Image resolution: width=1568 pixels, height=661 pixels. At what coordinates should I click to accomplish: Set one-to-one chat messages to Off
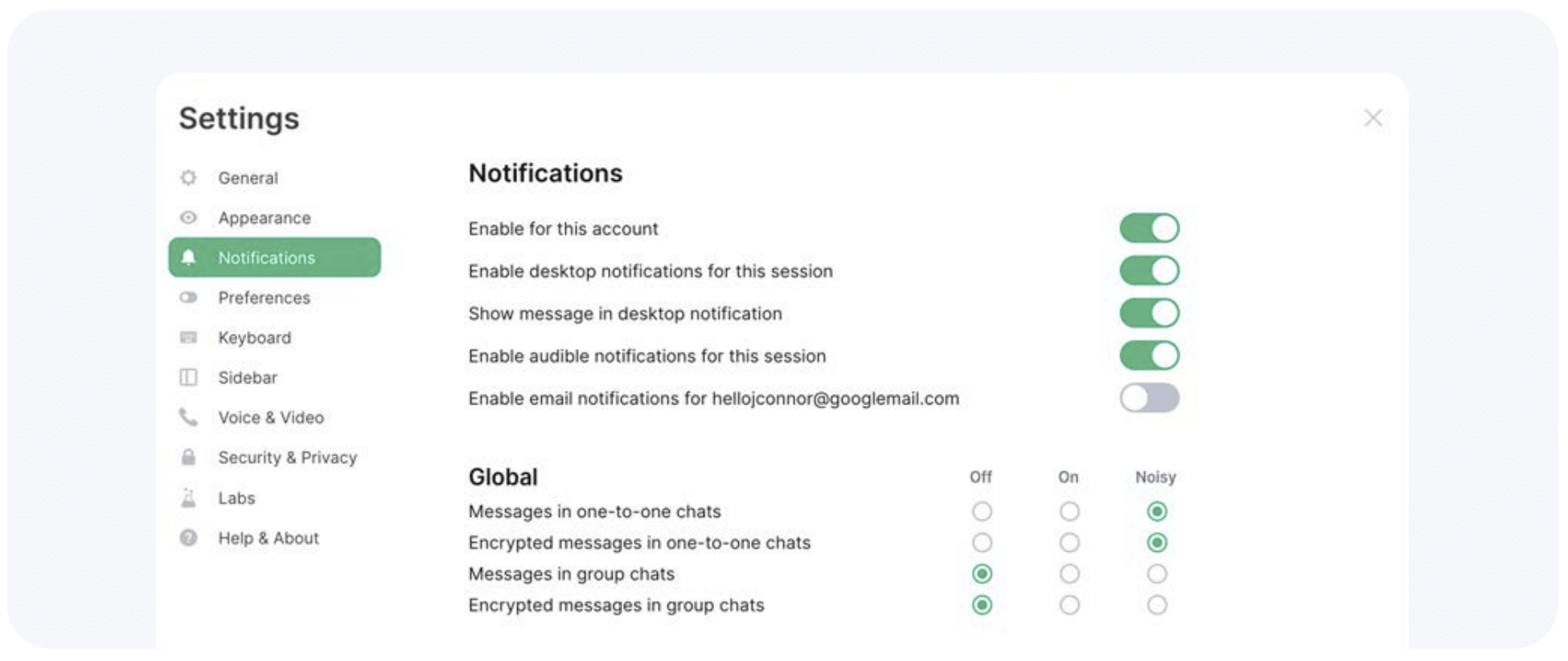click(x=982, y=511)
